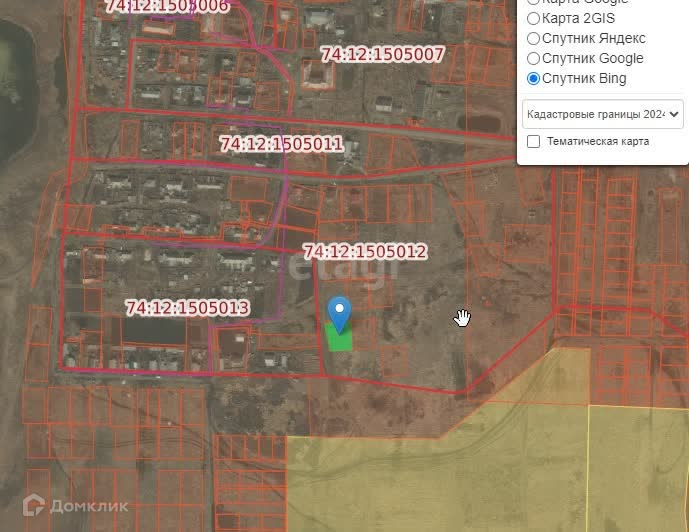Viewport: 689px width, 532px height.
Task: Select the Спутник Bing radio option
Action: [533, 78]
